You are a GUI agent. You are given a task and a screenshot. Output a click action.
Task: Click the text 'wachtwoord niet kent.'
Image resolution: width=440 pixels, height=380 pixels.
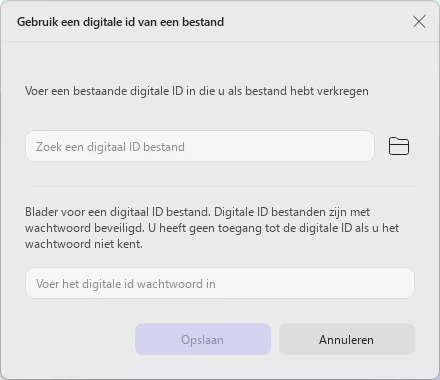tap(84, 244)
